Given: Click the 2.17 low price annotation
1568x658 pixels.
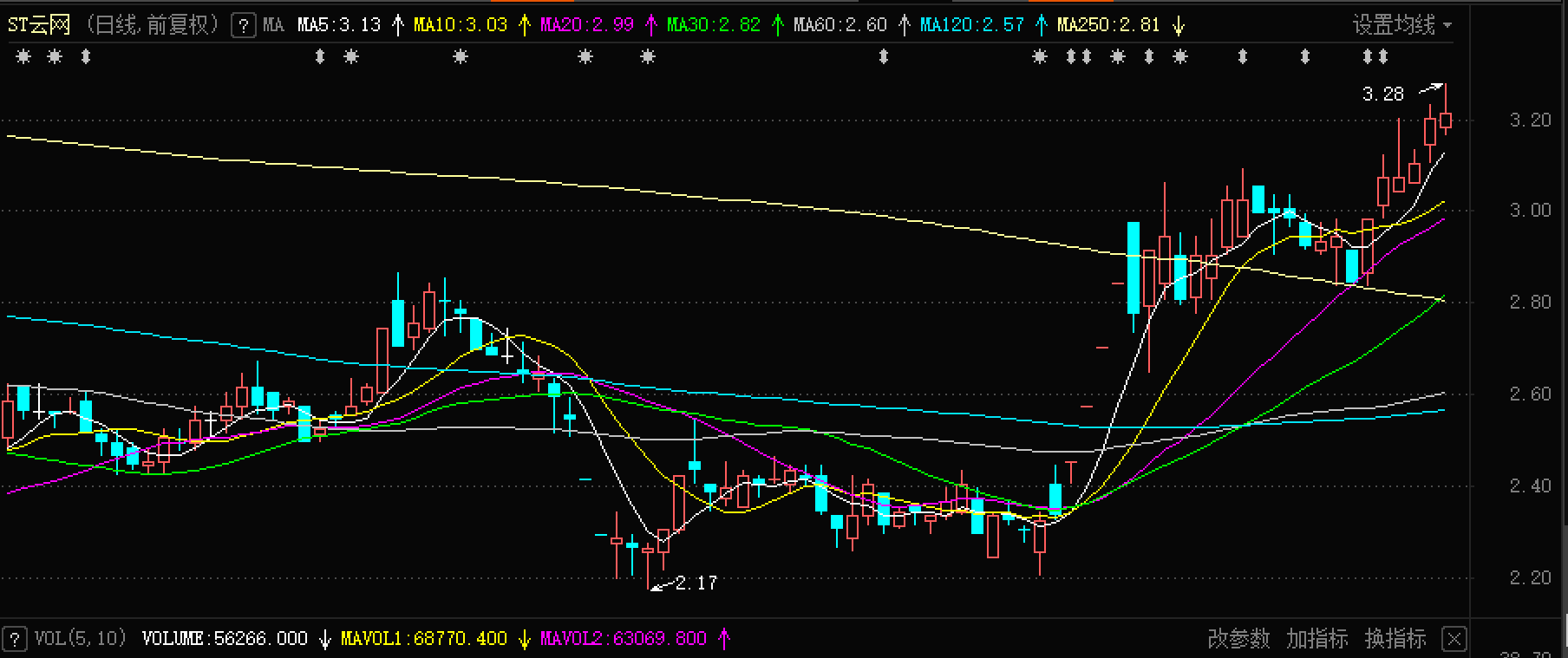Looking at the screenshot, I should pos(696,583).
